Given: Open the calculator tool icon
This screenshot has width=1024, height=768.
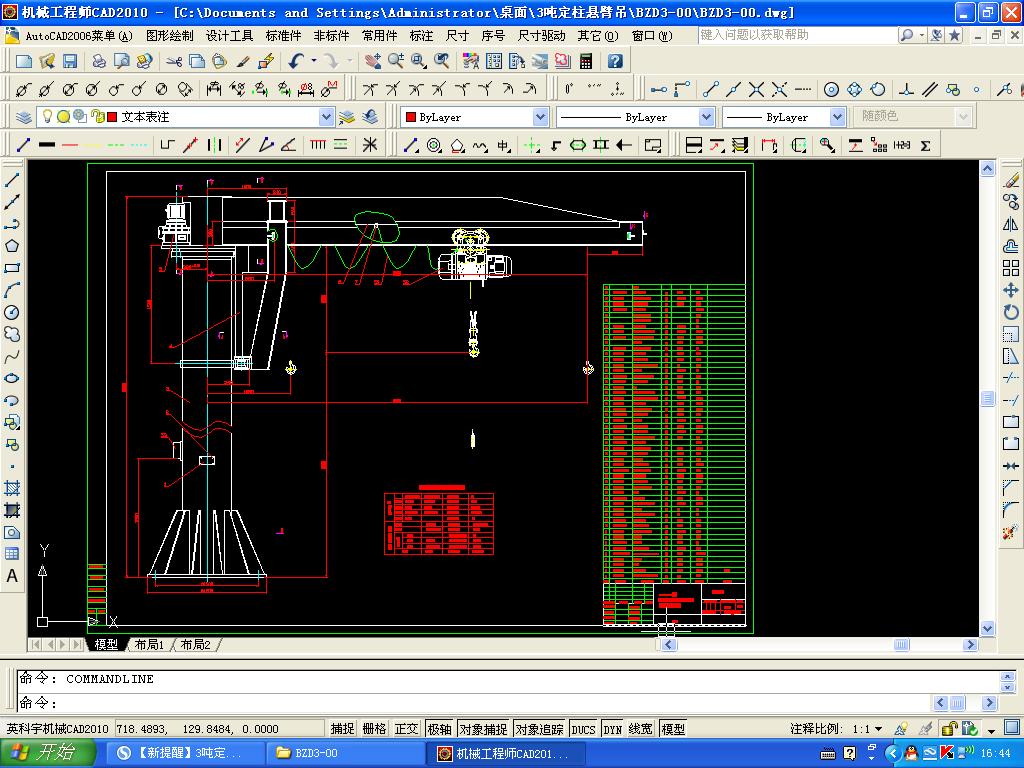Looking at the screenshot, I should (x=586, y=61).
